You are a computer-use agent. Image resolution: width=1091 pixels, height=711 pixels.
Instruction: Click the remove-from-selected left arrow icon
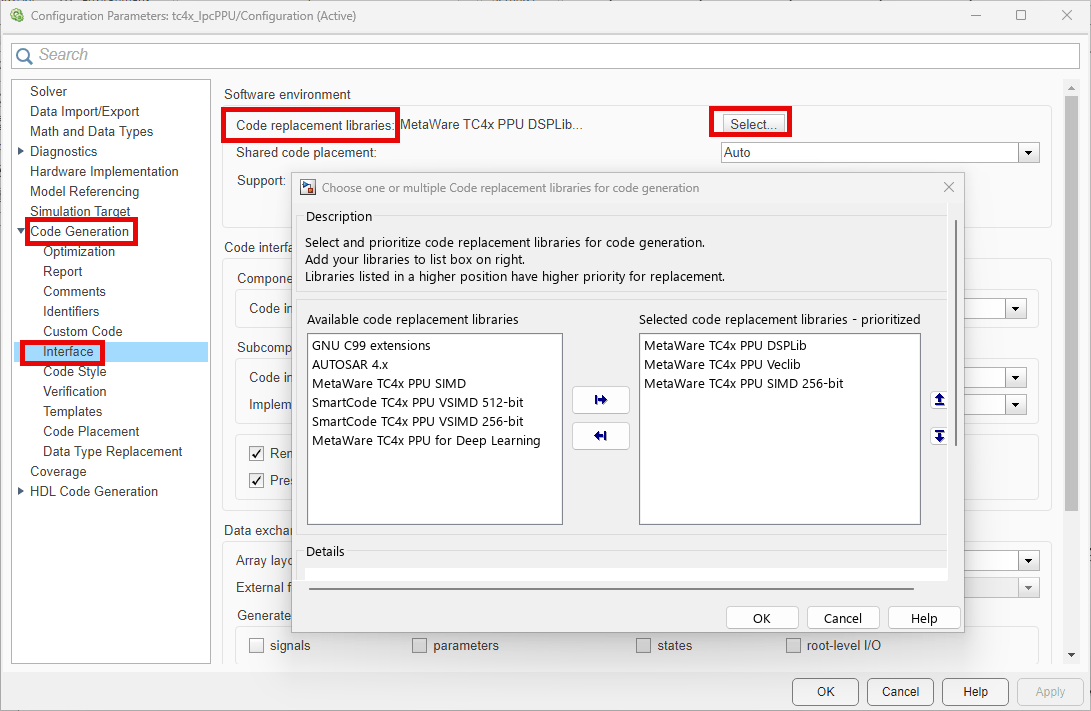click(600, 436)
